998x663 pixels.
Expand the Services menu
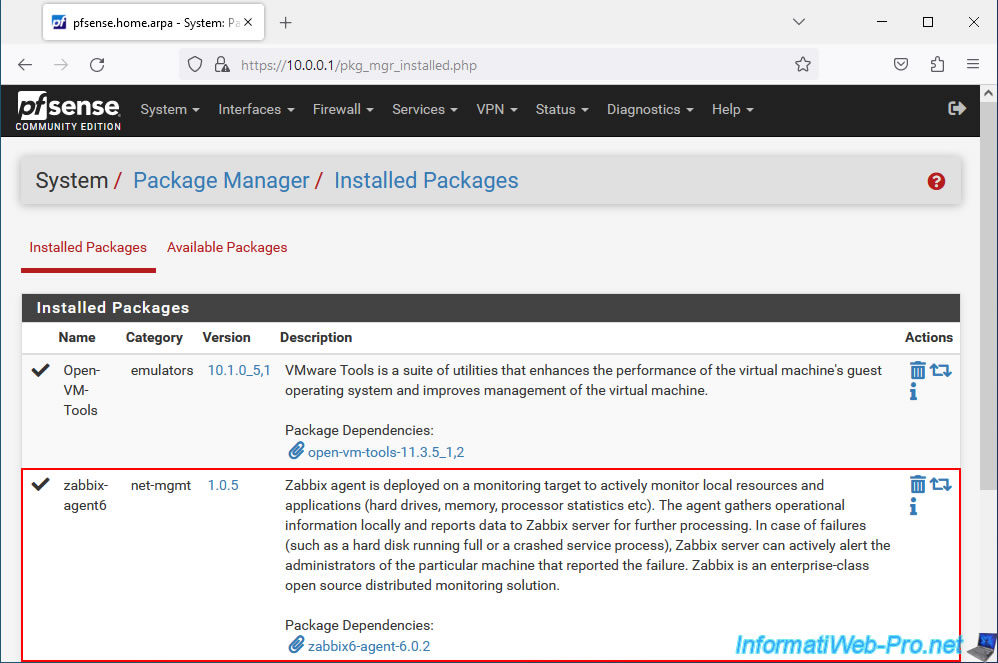coord(425,109)
